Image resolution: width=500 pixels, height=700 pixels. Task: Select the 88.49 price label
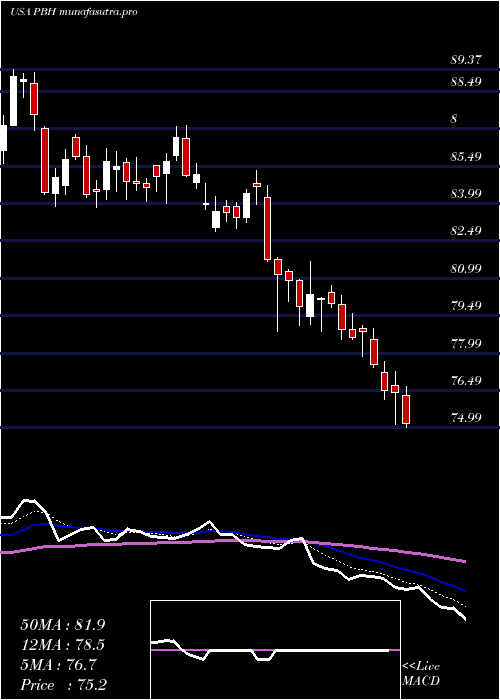pyautogui.click(x=466, y=82)
